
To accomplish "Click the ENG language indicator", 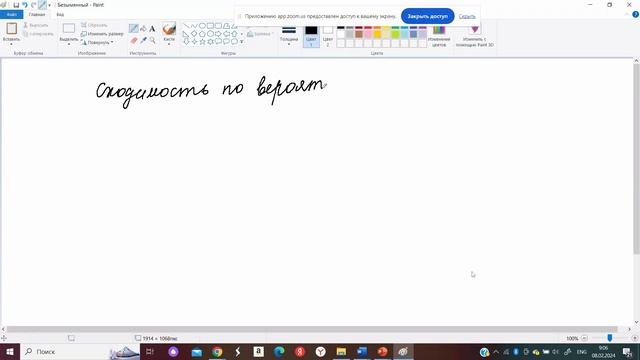I will [582, 351].
